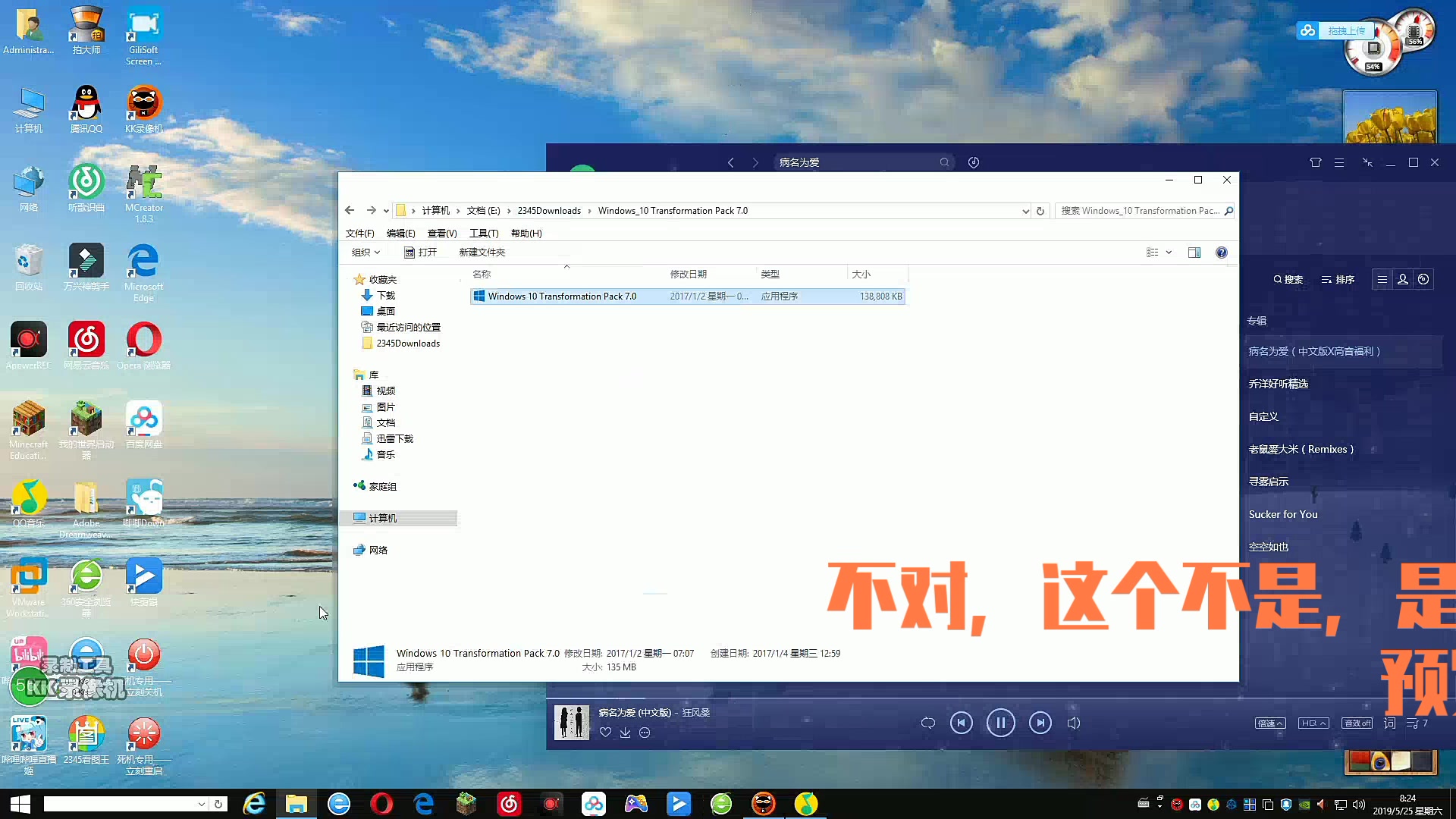Viewport: 1456px width, 819px height.
Task: Expand the HQ audio quality dropdown
Action: point(1313,723)
